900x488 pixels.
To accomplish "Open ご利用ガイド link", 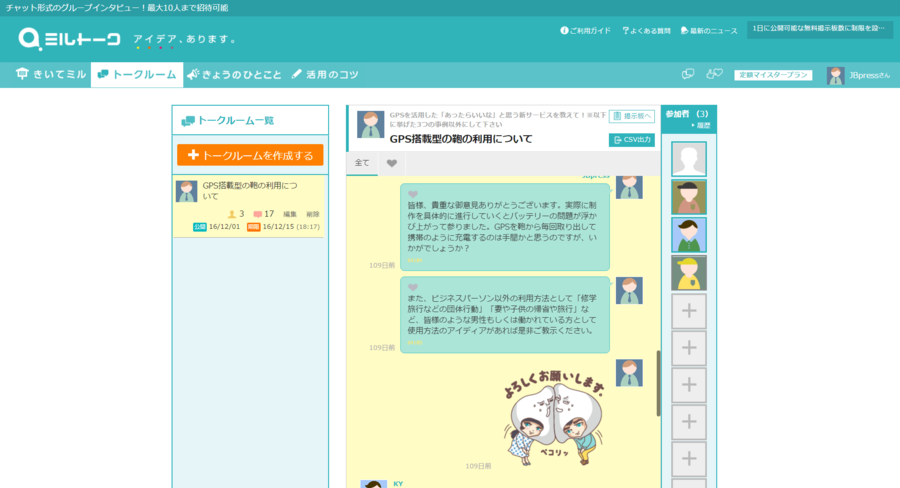I will 586,31.
